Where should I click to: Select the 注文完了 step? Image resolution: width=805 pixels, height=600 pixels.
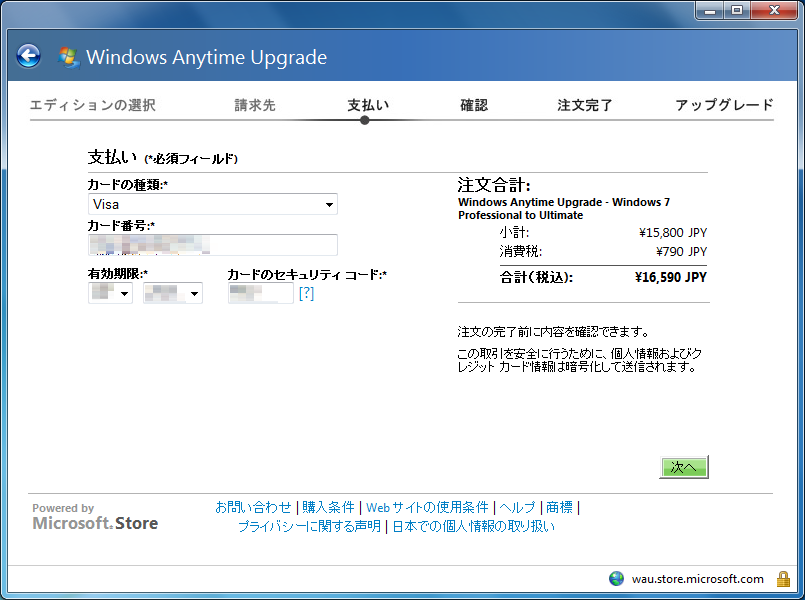click(585, 105)
